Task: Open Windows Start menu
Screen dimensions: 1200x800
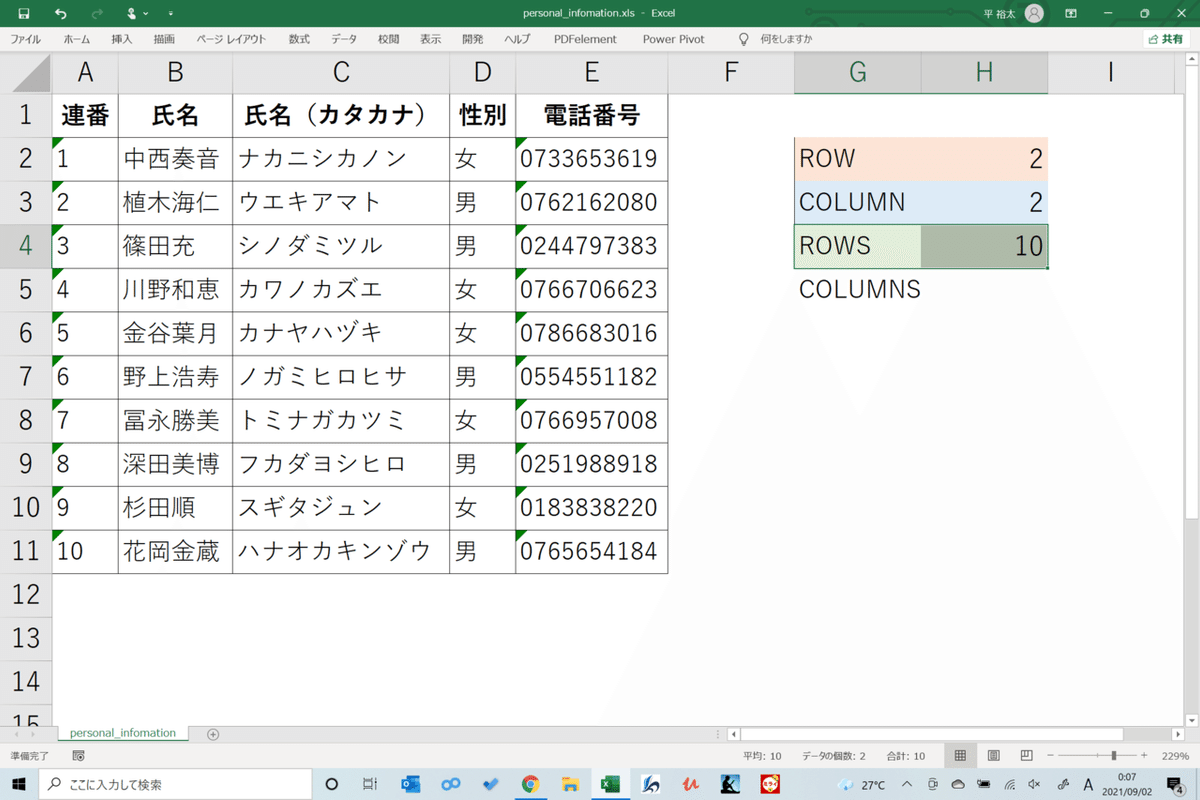Action: pyautogui.click(x=19, y=784)
